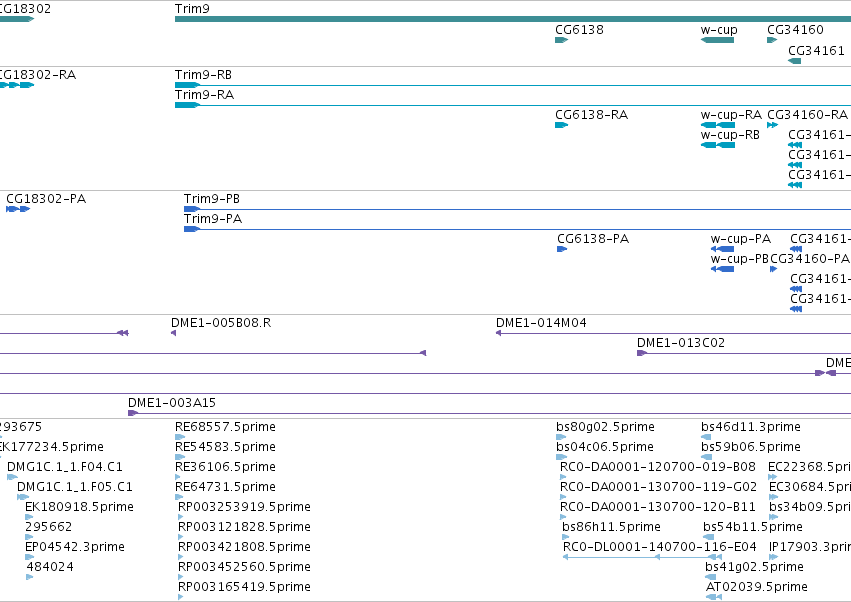Click the RE54583.5prime EST label
The height and width of the screenshot is (602, 851).
pos(225,447)
